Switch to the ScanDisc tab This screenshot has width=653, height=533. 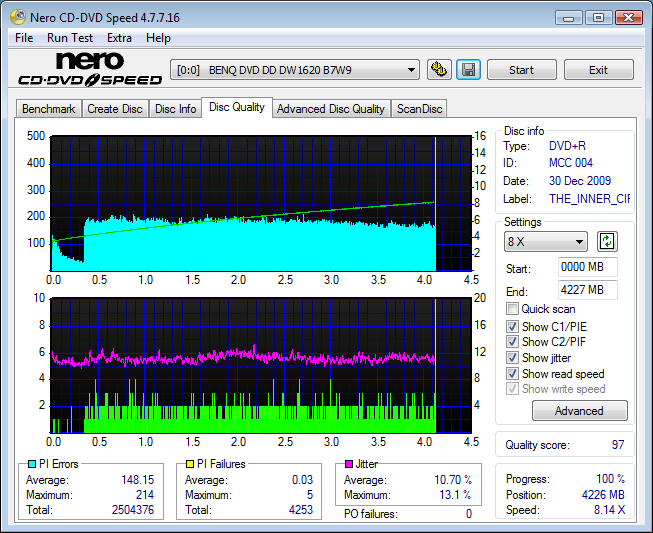[419, 109]
